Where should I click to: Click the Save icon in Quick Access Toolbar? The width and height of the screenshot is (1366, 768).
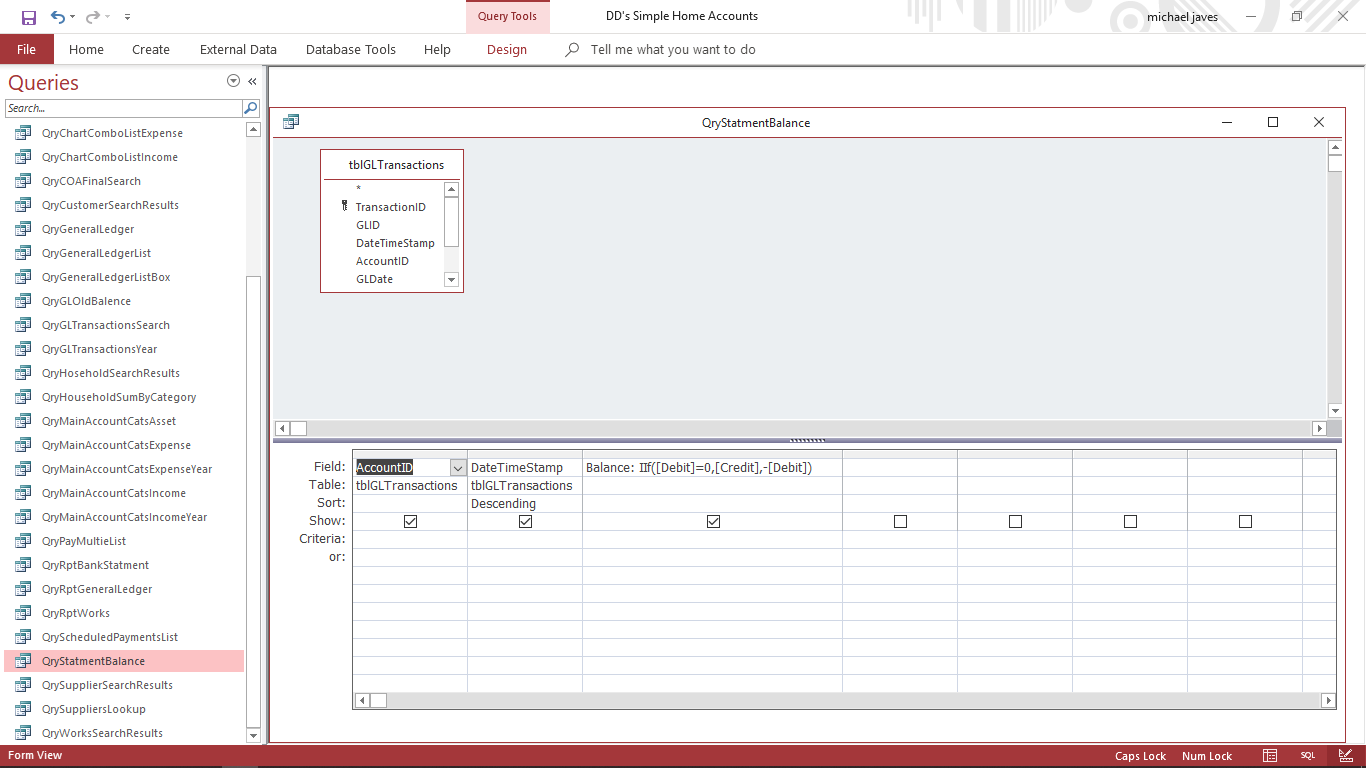click(x=28, y=17)
